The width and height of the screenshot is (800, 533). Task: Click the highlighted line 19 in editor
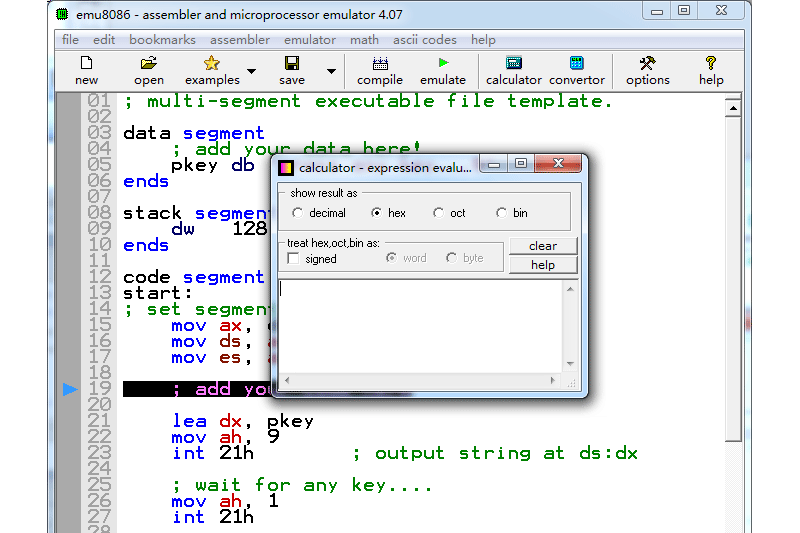point(197,389)
